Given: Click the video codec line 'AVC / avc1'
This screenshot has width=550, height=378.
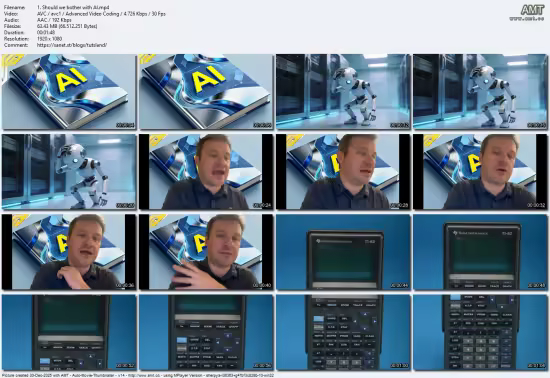Looking at the screenshot, I should tap(101, 14).
